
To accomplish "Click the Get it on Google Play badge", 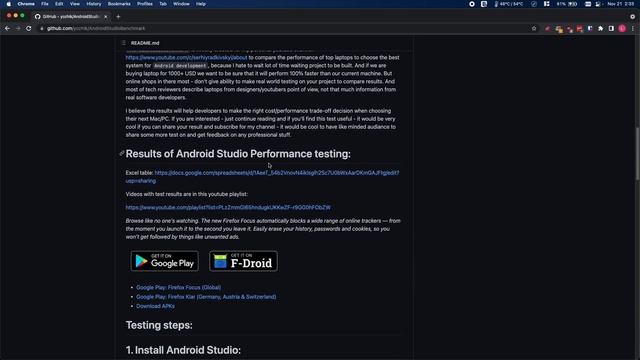I will [x=165, y=261].
